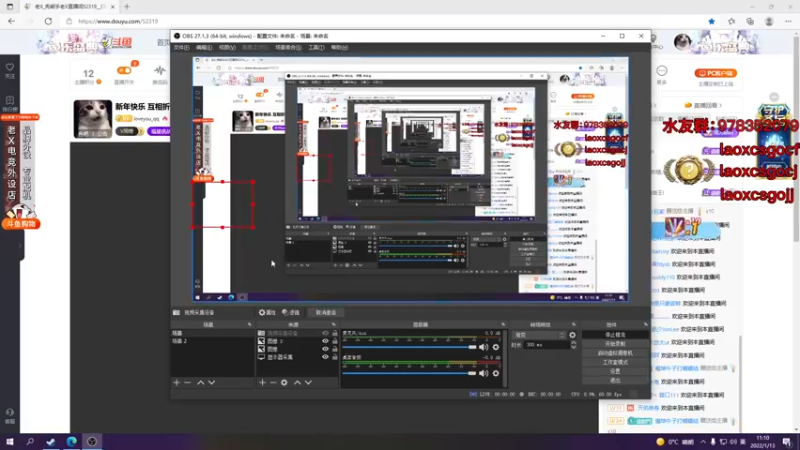Open source properties gear in 来源 panel toolbar
The width and height of the screenshot is (800, 450).
tap(284, 383)
